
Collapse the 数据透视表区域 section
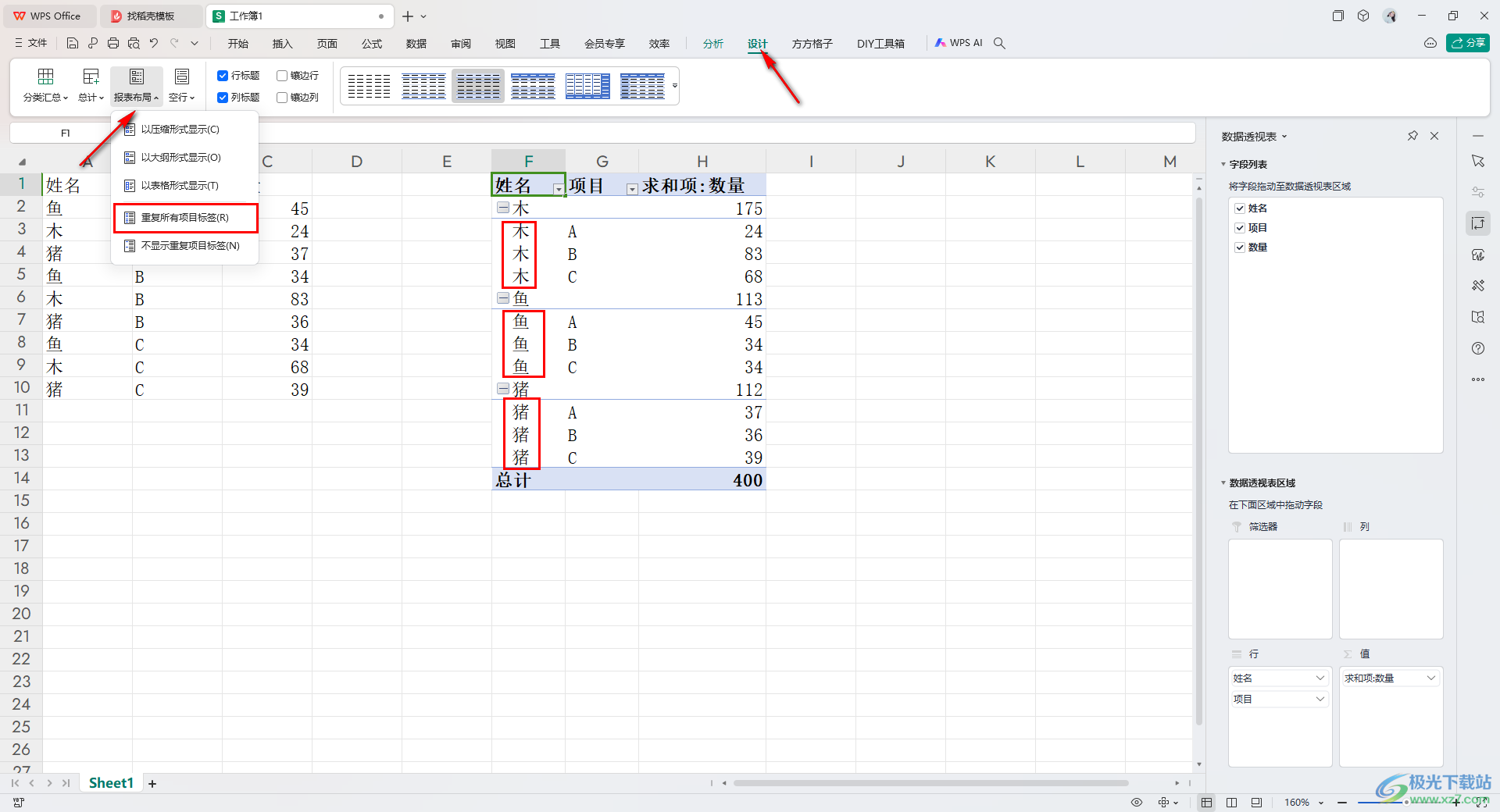(x=1223, y=483)
